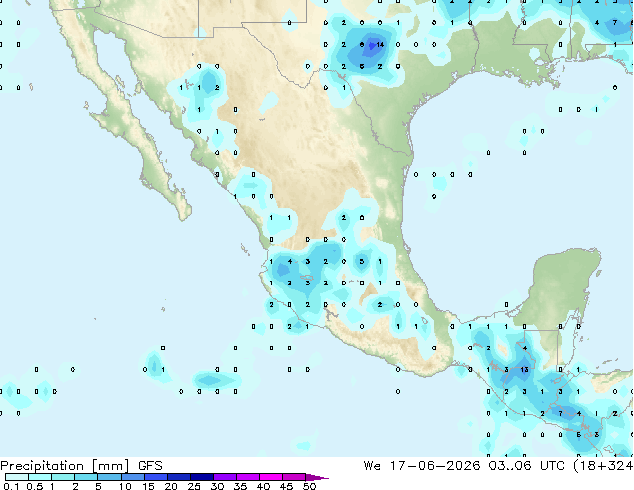Screen dimensions: 634x490
Task: Click the "50" legend scale label
Action: 310,486
